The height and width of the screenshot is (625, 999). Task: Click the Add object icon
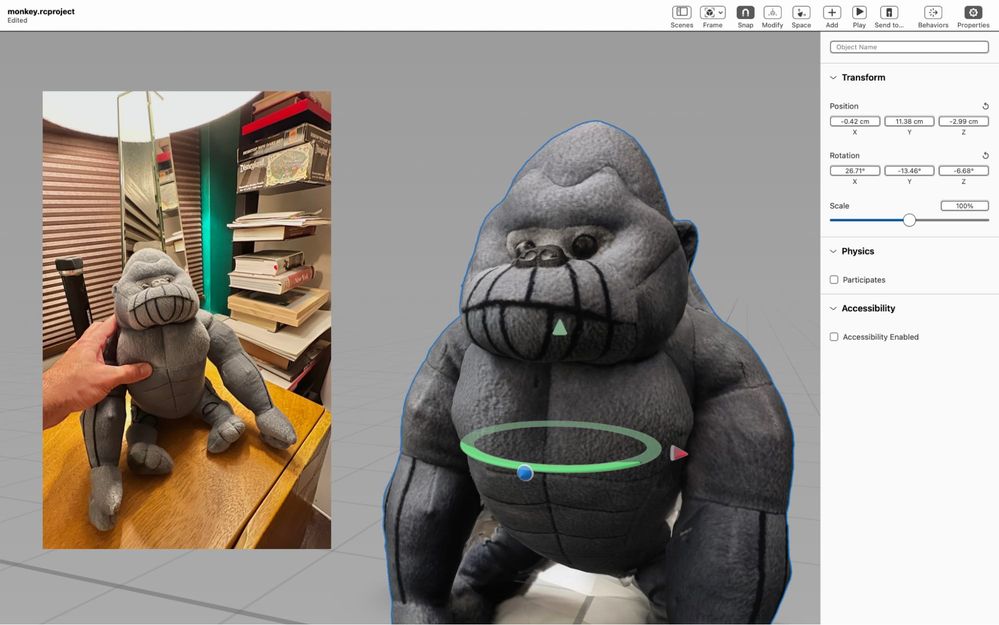click(831, 12)
